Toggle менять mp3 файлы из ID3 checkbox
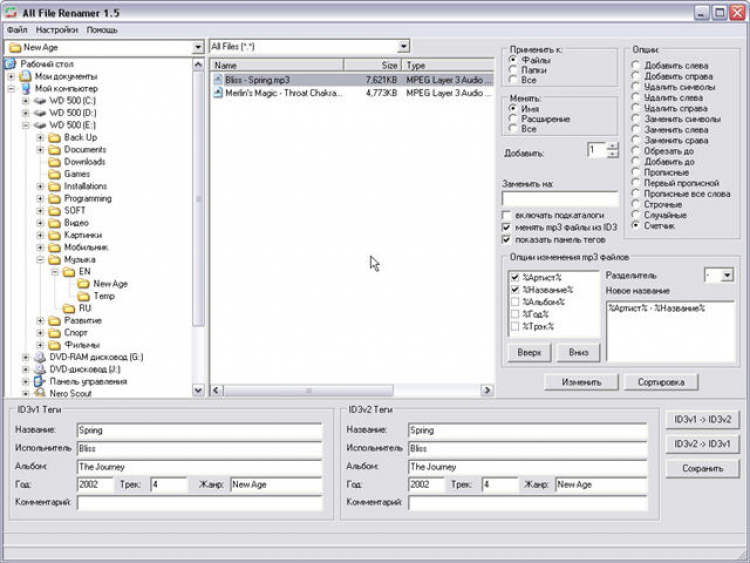The width and height of the screenshot is (750, 563). 507,227
